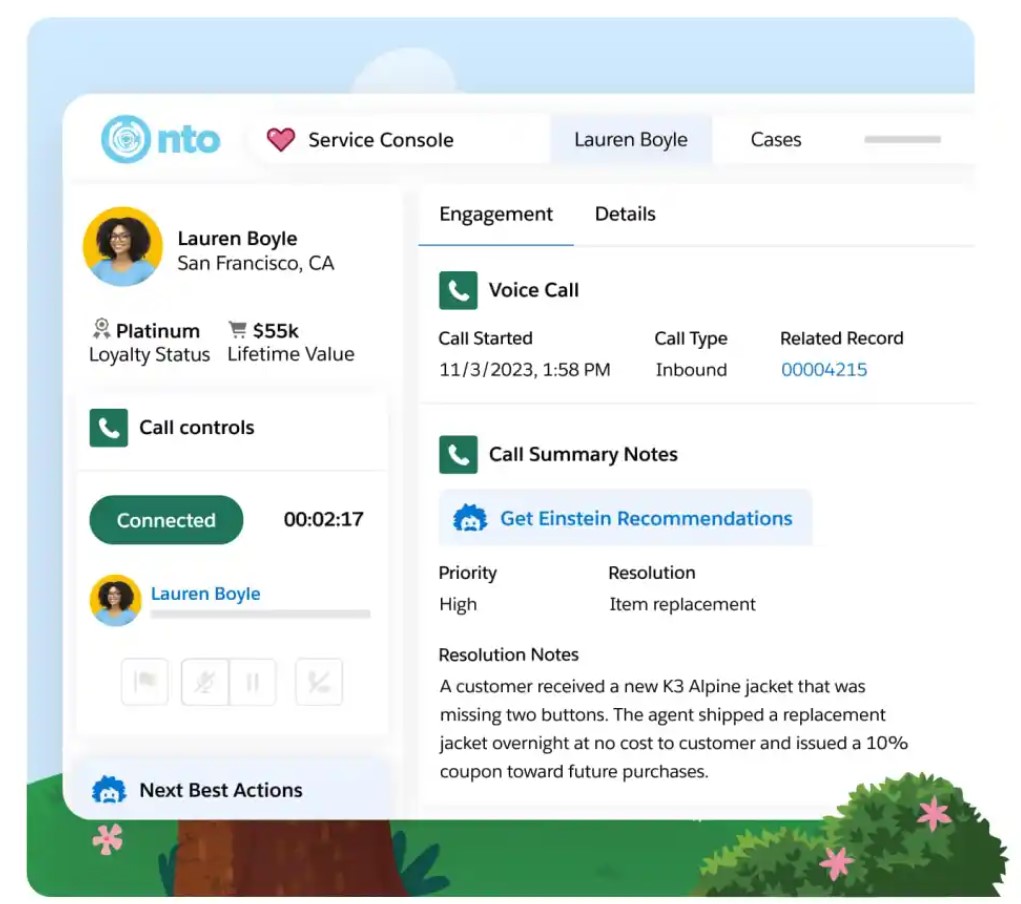Viewport: 1021px width, 904px height.
Task: Click the Item replacement resolution value
Action: pyautogui.click(x=682, y=604)
